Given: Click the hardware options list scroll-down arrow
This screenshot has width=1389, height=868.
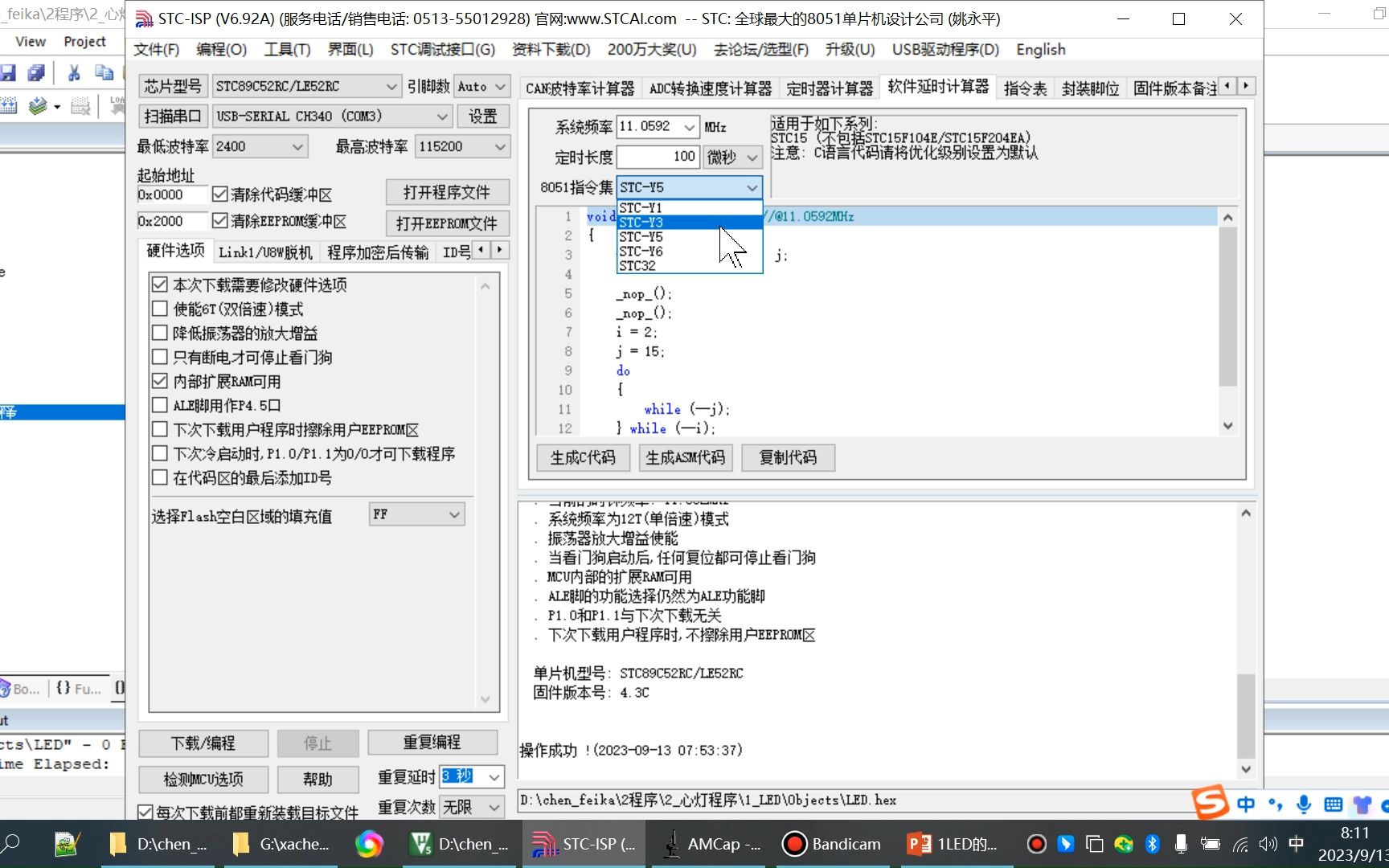Looking at the screenshot, I should point(485,699).
